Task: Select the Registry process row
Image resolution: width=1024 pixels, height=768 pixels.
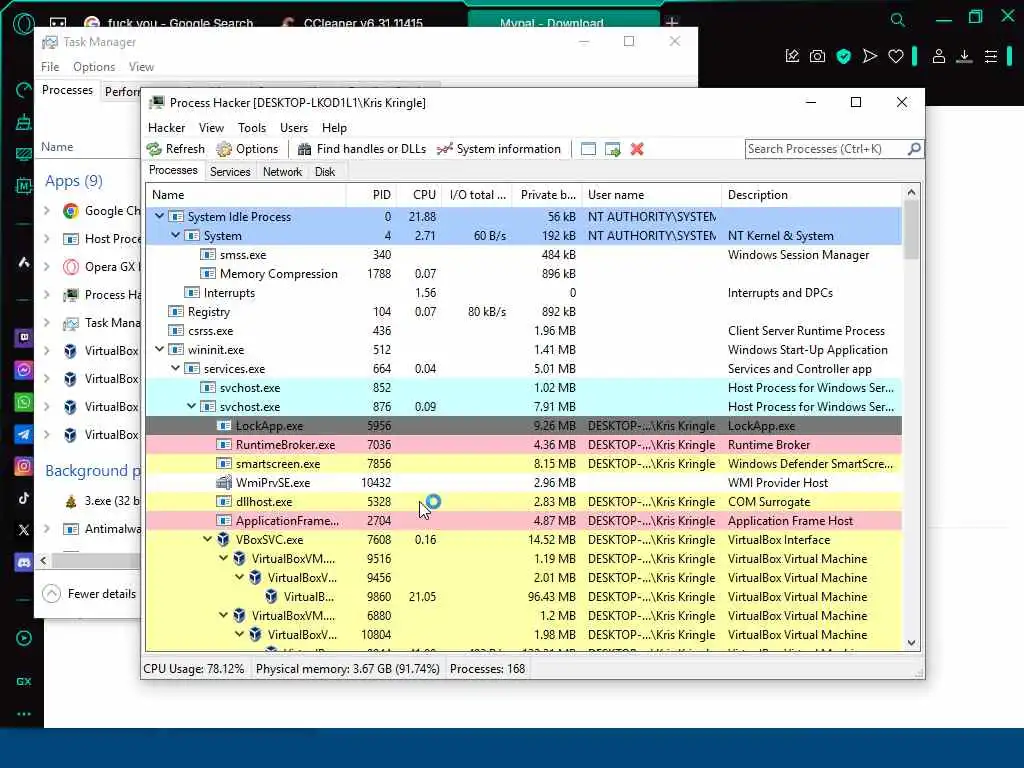Action: pyautogui.click(x=524, y=312)
